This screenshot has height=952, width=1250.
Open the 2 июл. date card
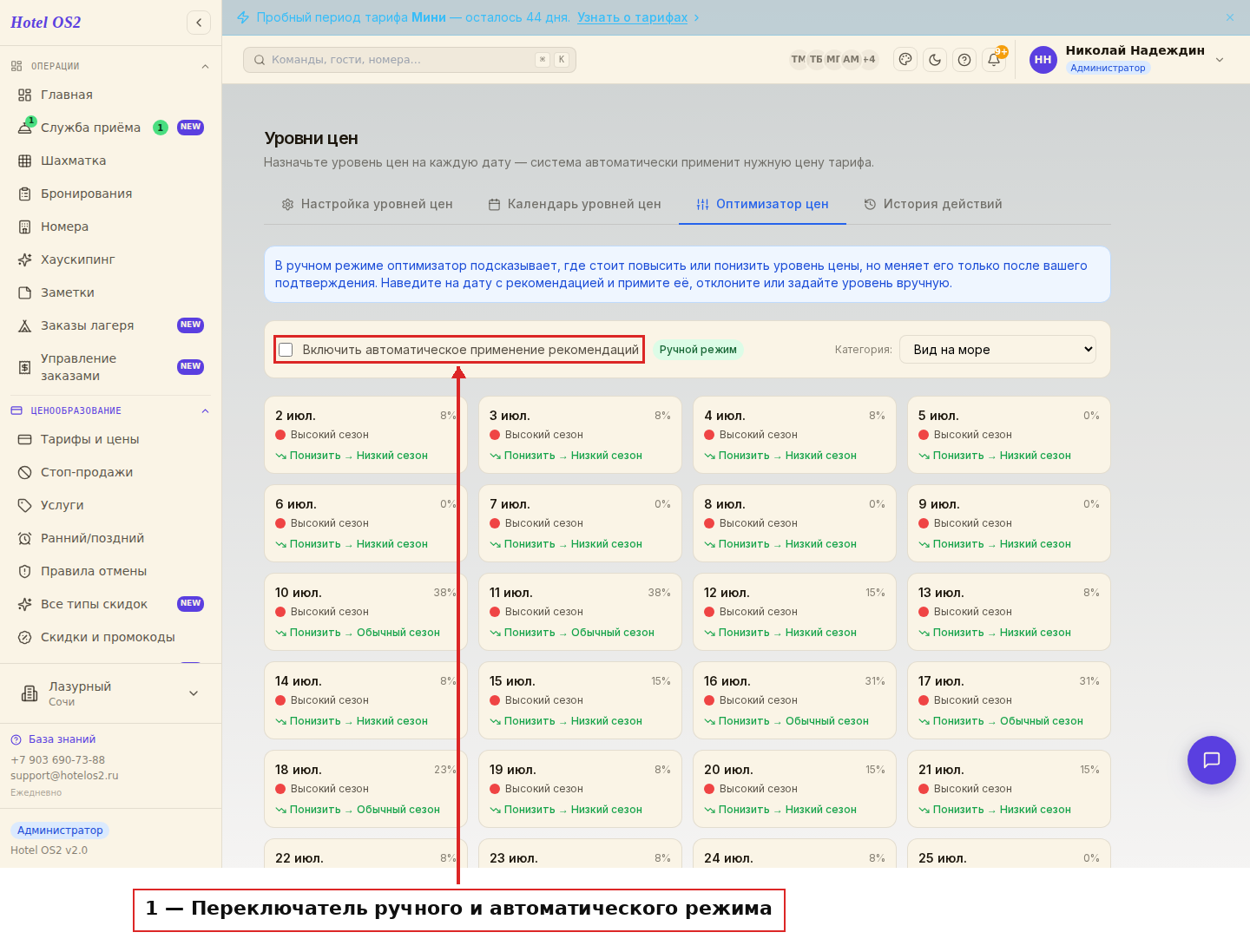pos(365,435)
